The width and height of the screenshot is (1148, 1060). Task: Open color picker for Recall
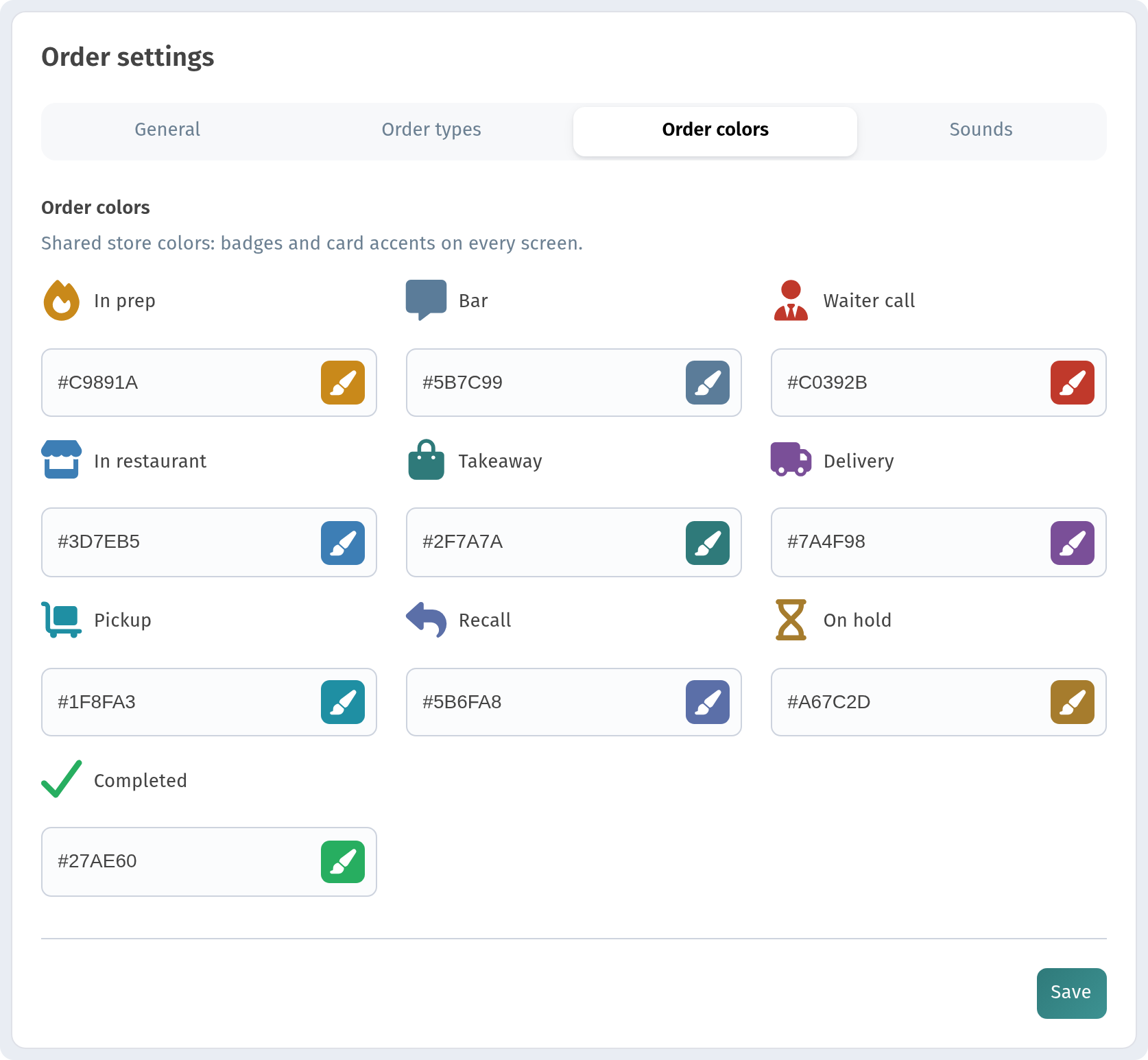[708, 702]
